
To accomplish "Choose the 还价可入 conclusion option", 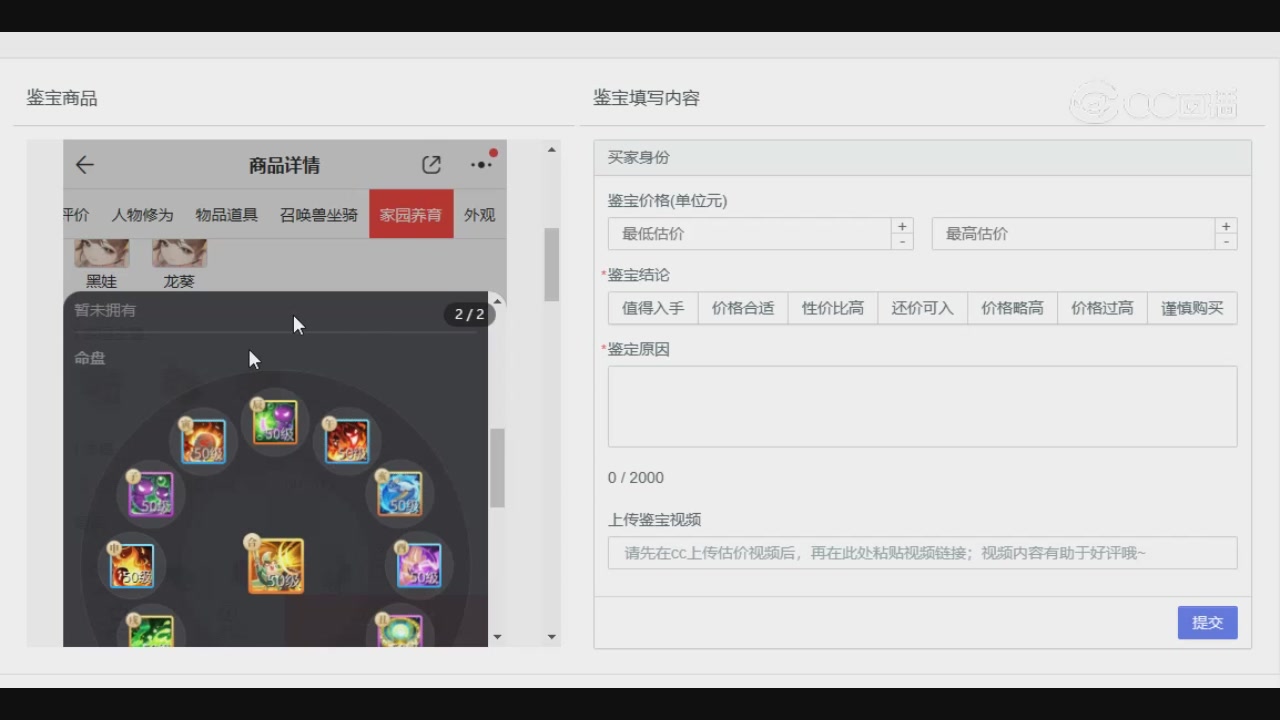I will [923, 308].
